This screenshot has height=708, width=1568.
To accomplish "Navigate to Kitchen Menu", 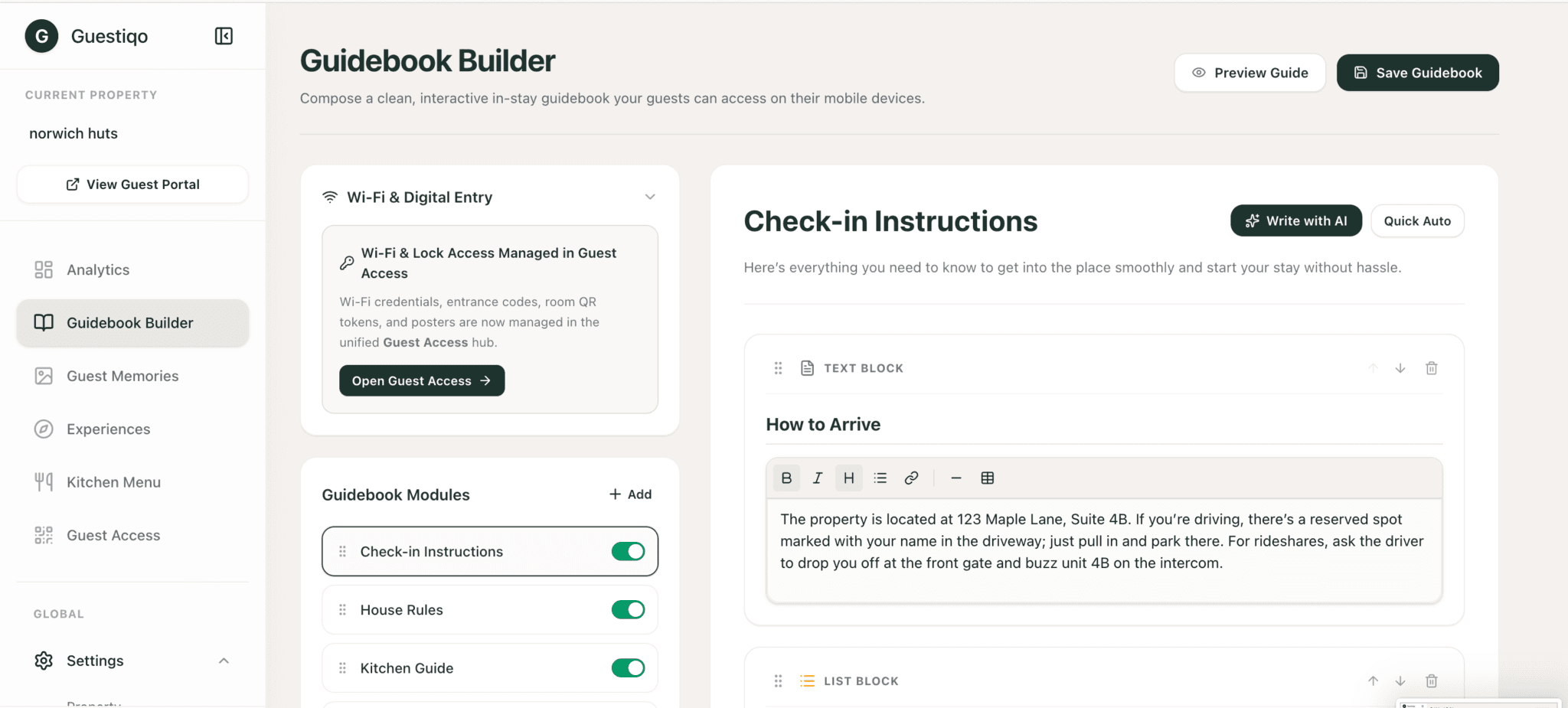I will 132,482.
